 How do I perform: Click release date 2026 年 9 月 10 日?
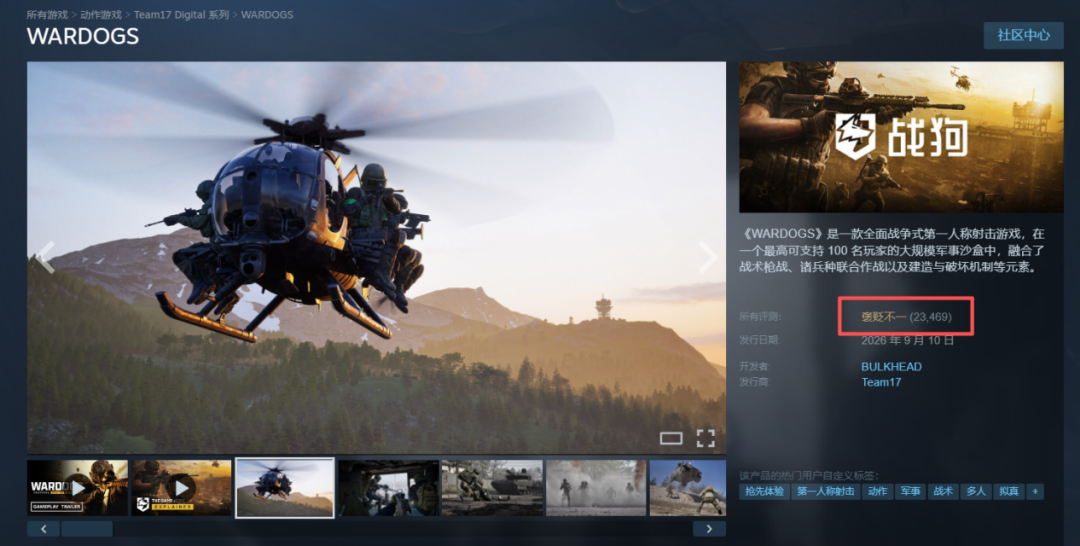click(x=908, y=340)
